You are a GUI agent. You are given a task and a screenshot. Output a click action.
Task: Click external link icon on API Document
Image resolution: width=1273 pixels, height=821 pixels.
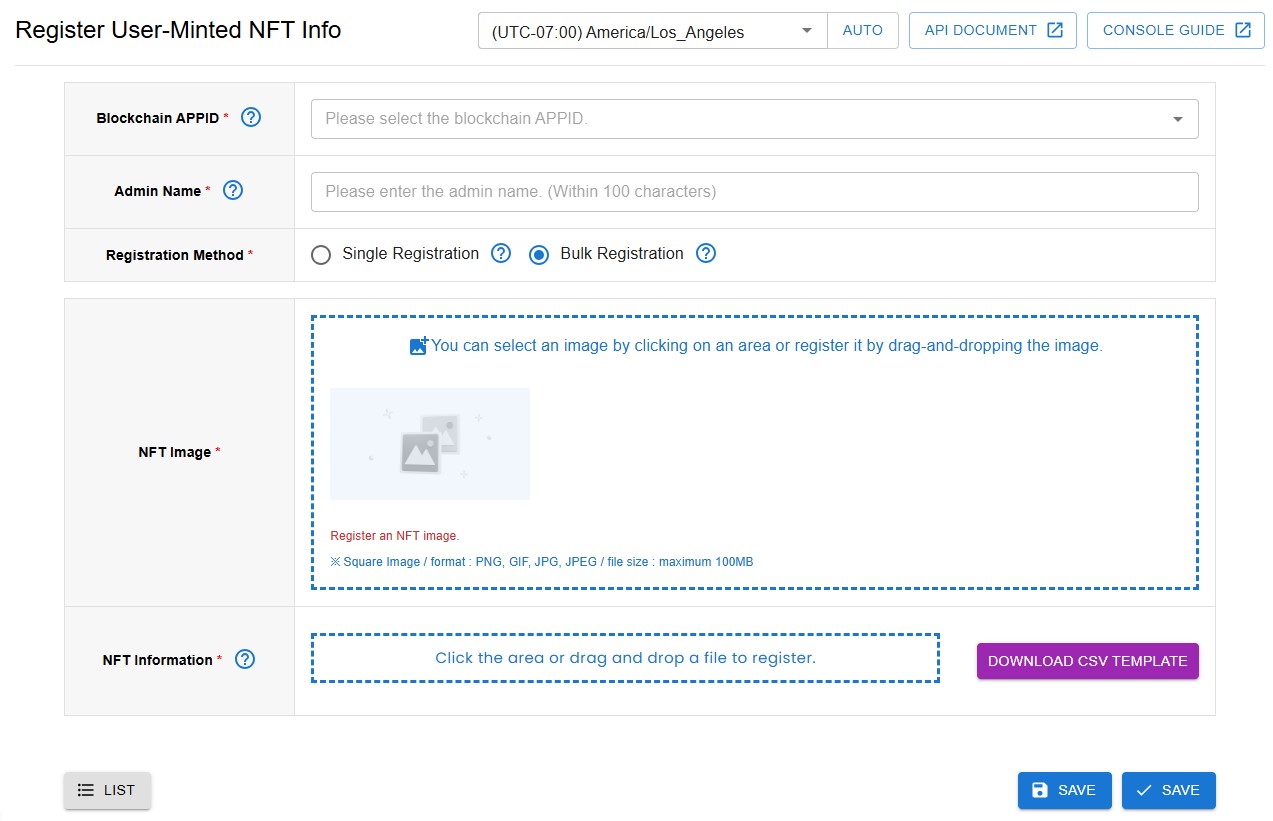(x=1055, y=30)
